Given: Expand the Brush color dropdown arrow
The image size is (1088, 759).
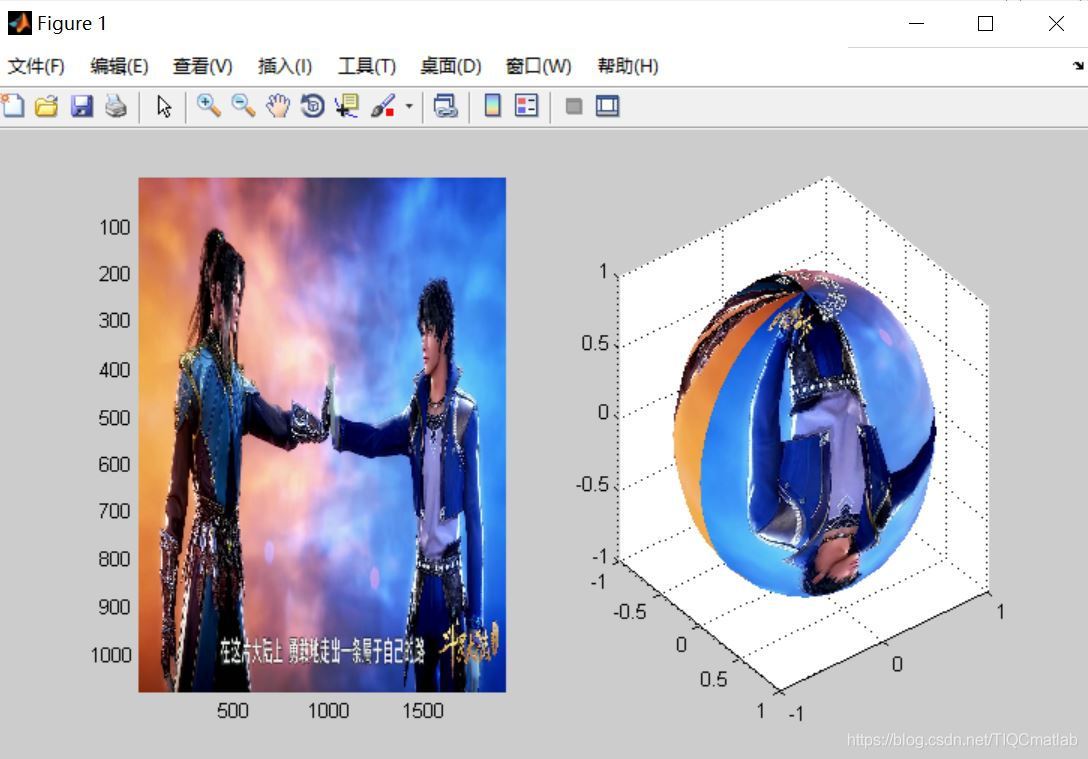Looking at the screenshot, I should (x=409, y=106).
